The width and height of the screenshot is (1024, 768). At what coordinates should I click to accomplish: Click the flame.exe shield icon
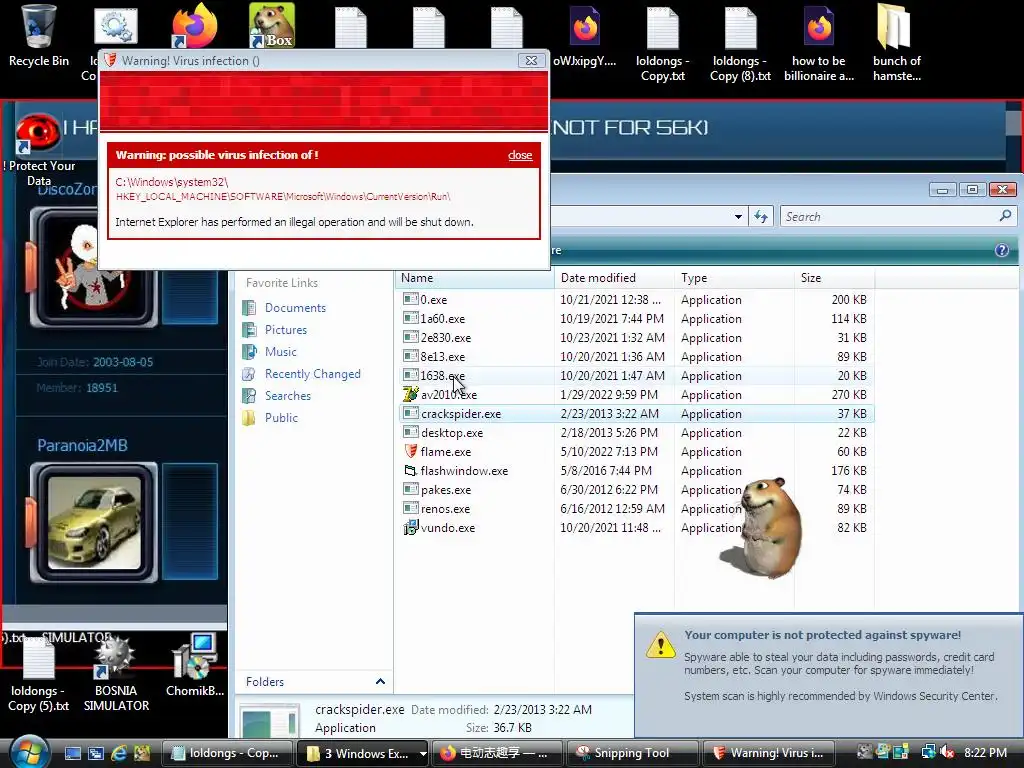410,451
